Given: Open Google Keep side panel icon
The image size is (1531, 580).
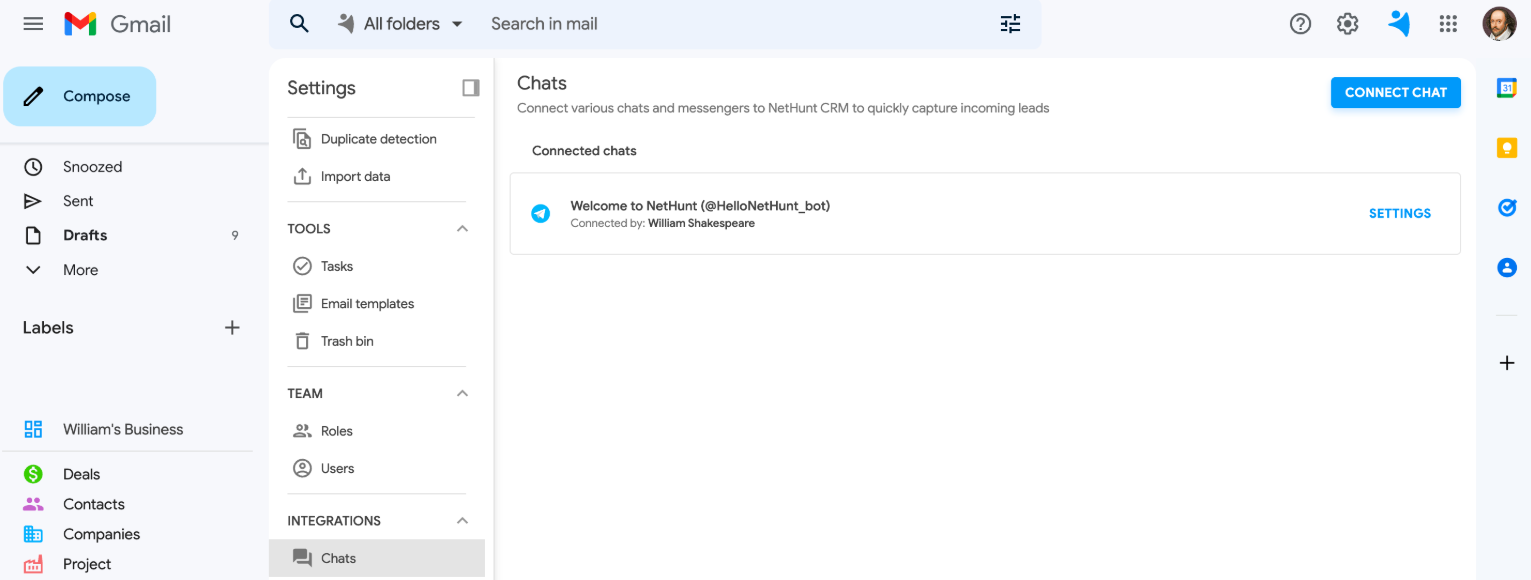Looking at the screenshot, I should click(1507, 148).
